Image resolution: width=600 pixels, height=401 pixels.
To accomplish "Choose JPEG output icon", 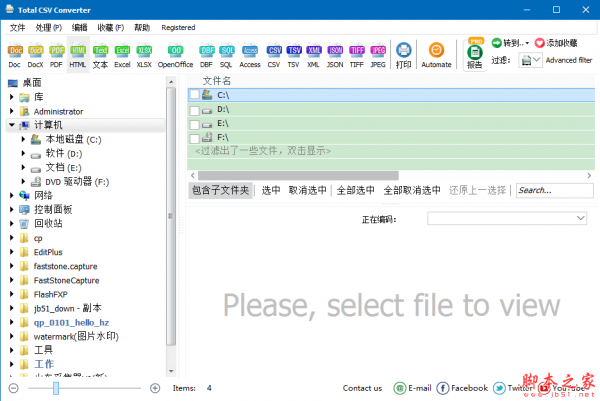I will (x=378, y=55).
